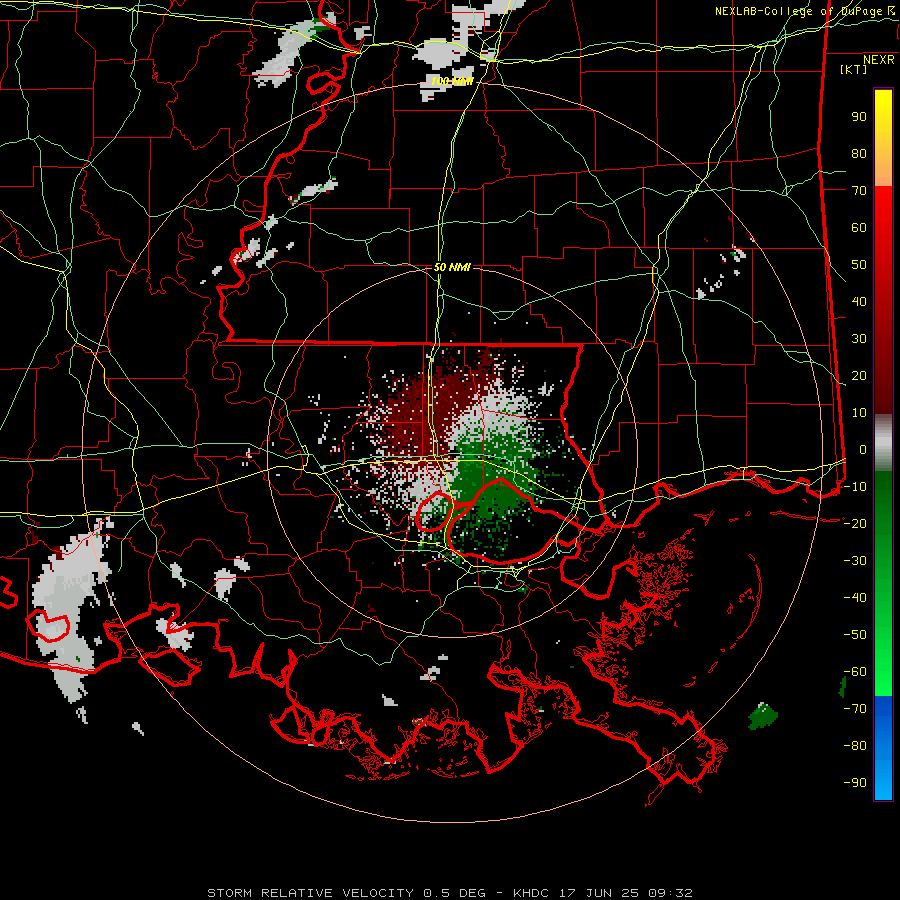Click the -90 value on velocity scale
This screenshot has height=900, width=900.
tap(855, 782)
